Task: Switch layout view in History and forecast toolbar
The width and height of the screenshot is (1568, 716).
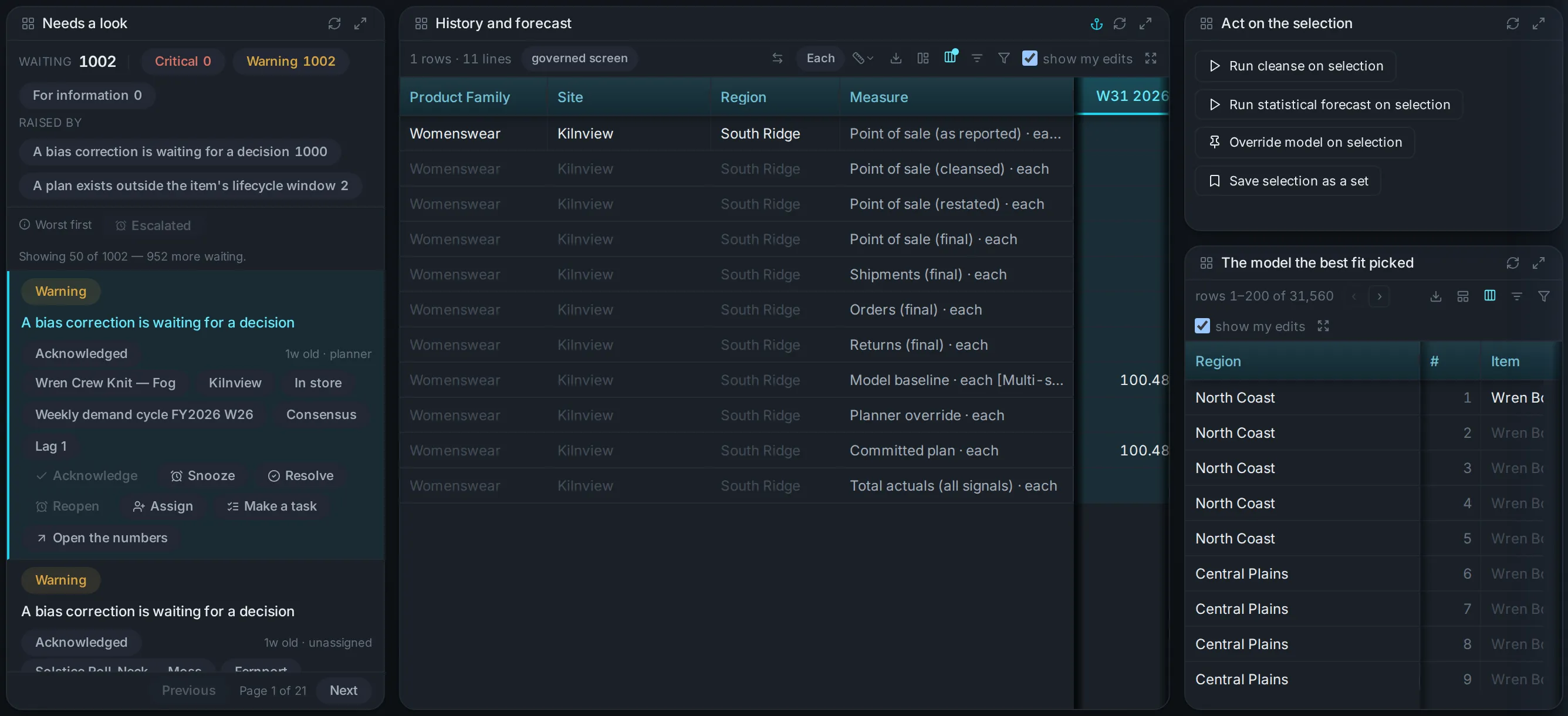Action: [x=924, y=59]
